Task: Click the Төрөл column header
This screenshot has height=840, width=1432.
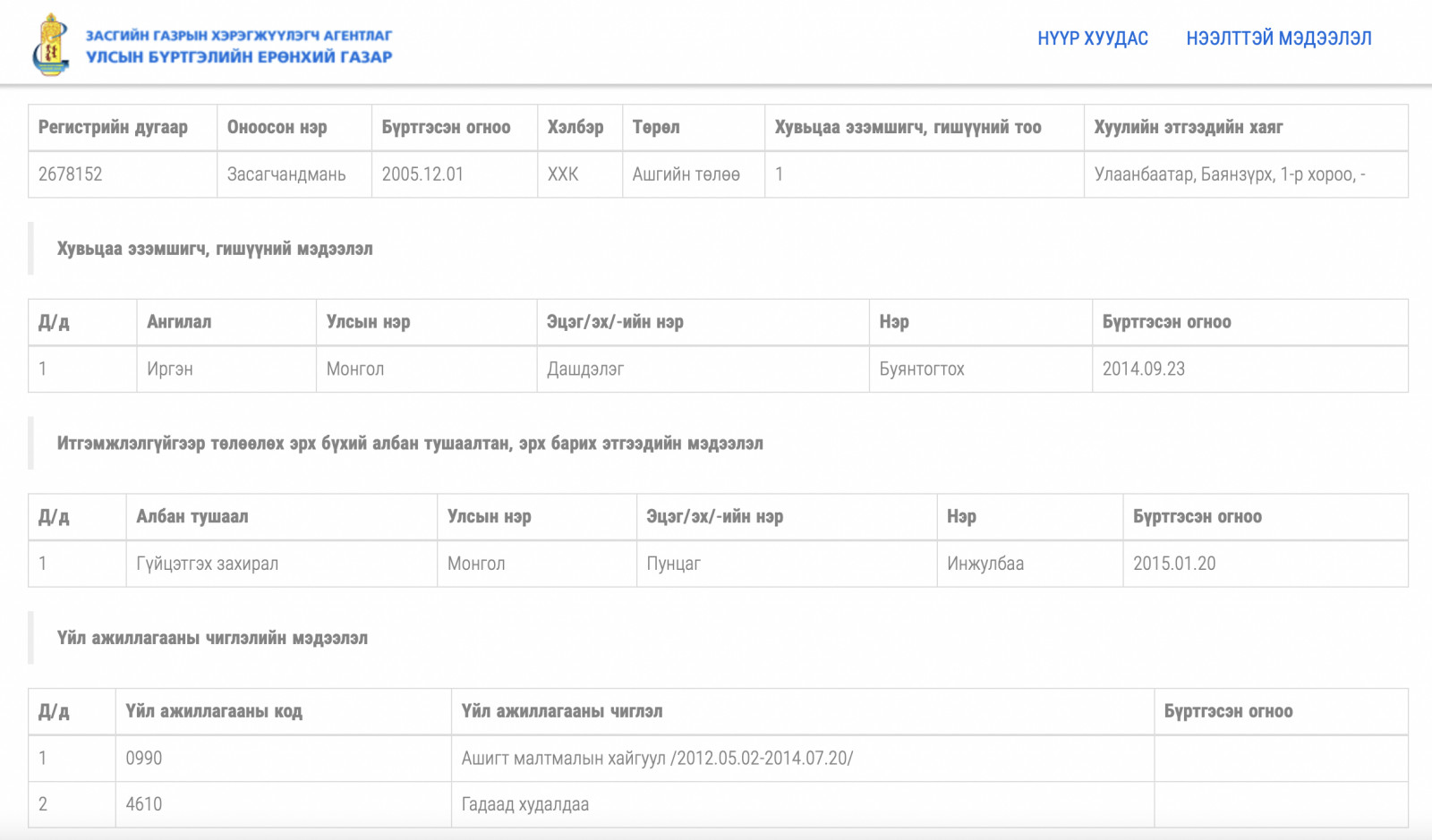Action: 656,127
